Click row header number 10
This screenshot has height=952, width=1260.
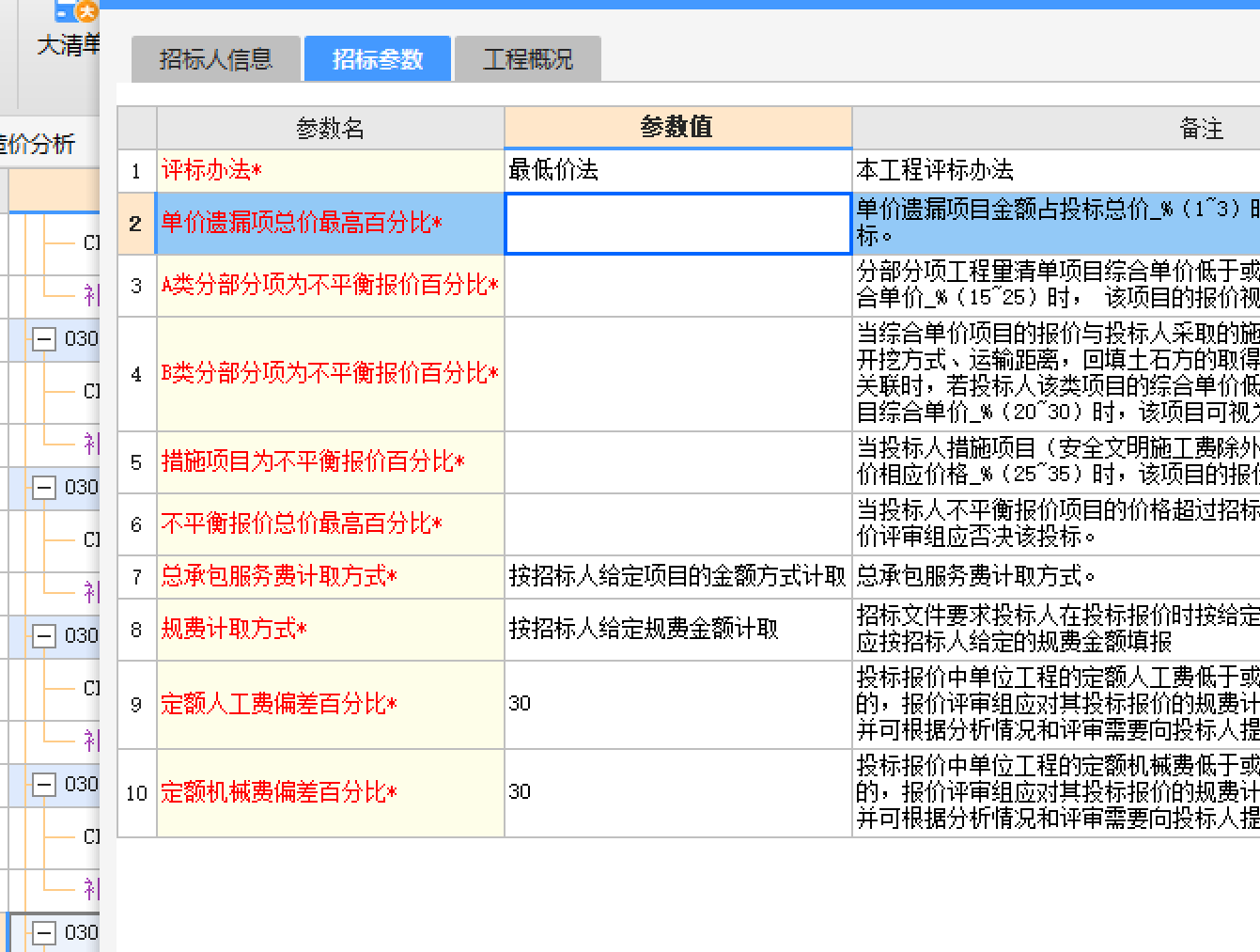pyautogui.click(x=137, y=792)
